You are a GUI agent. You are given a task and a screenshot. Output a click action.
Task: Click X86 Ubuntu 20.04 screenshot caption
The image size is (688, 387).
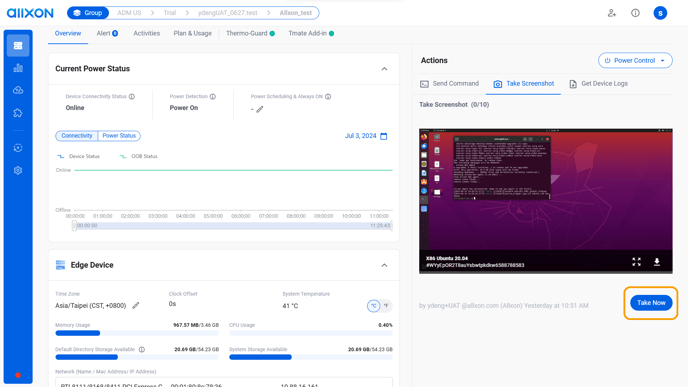pos(447,258)
